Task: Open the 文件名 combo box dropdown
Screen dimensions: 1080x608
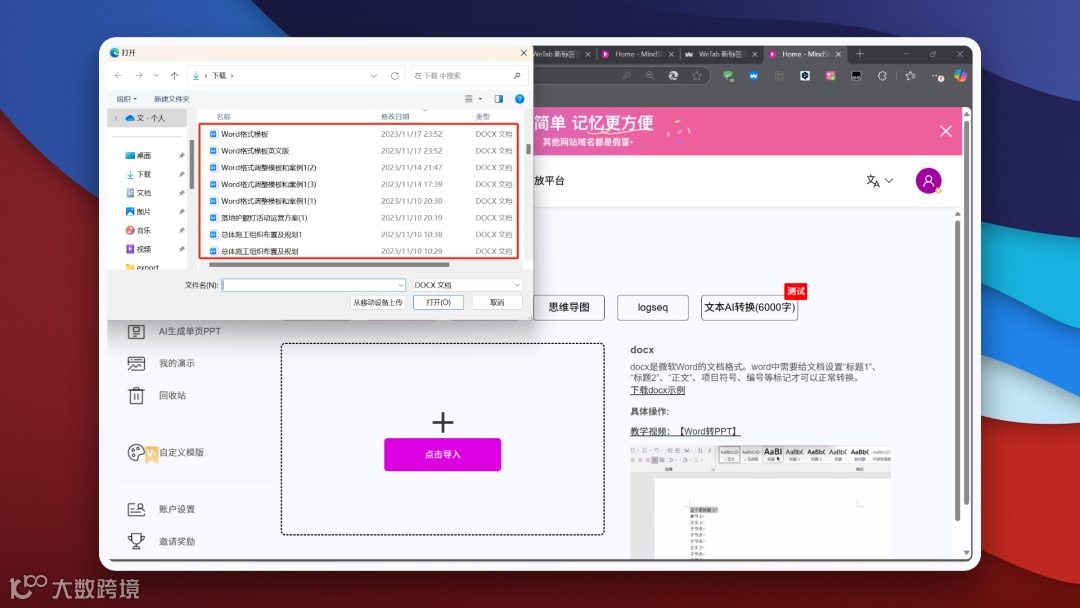Action: (x=400, y=285)
